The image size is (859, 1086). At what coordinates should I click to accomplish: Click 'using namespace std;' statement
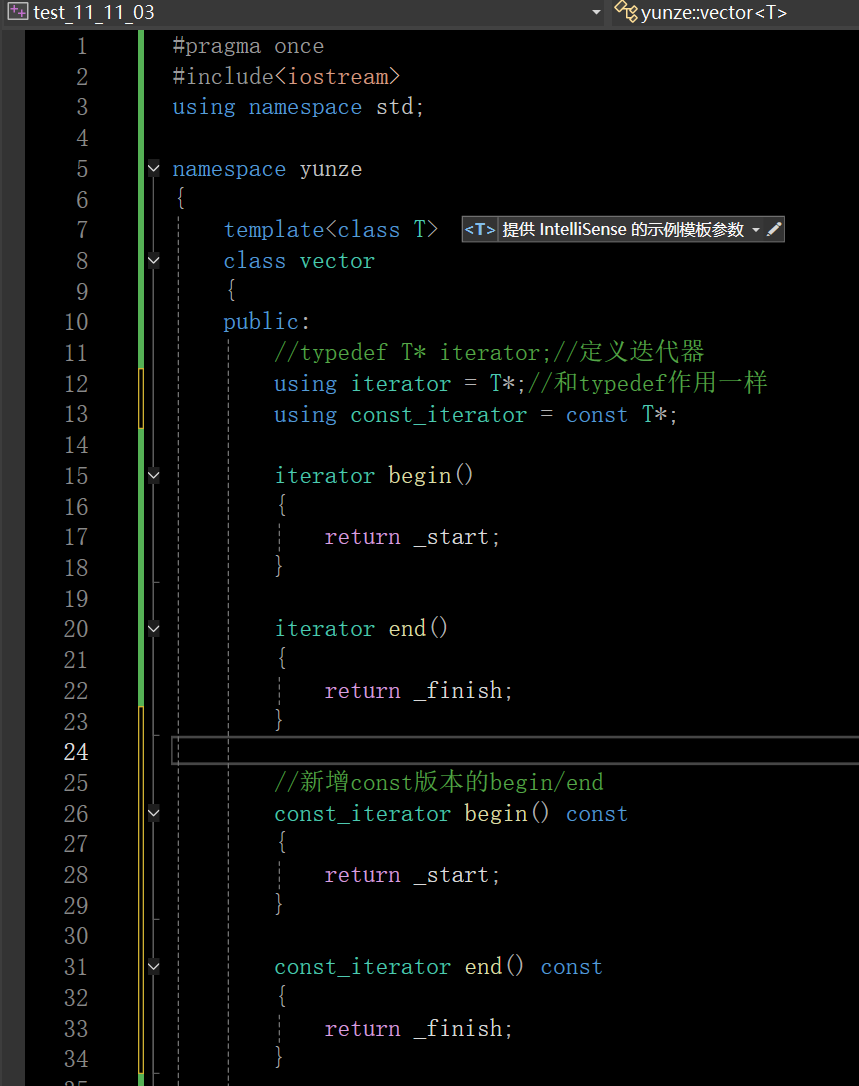pyautogui.click(x=298, y=107)
